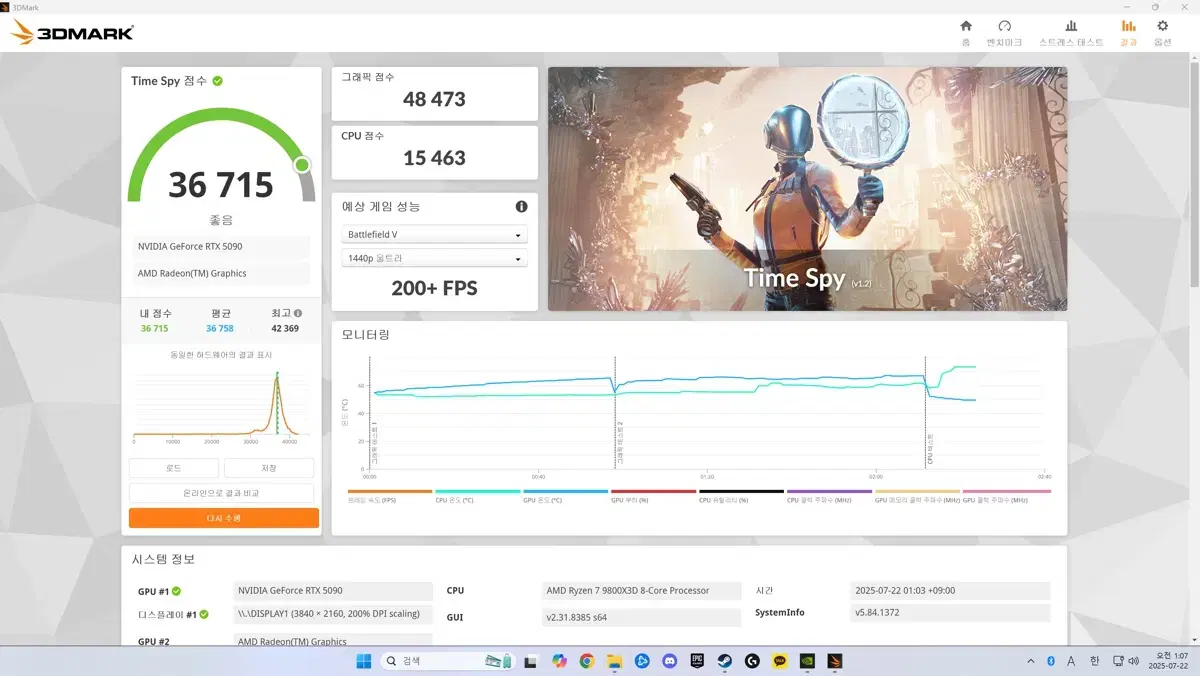
Task: Open the 벤치마크 (Benchmarks) tab
Action: pos(1004,32)
